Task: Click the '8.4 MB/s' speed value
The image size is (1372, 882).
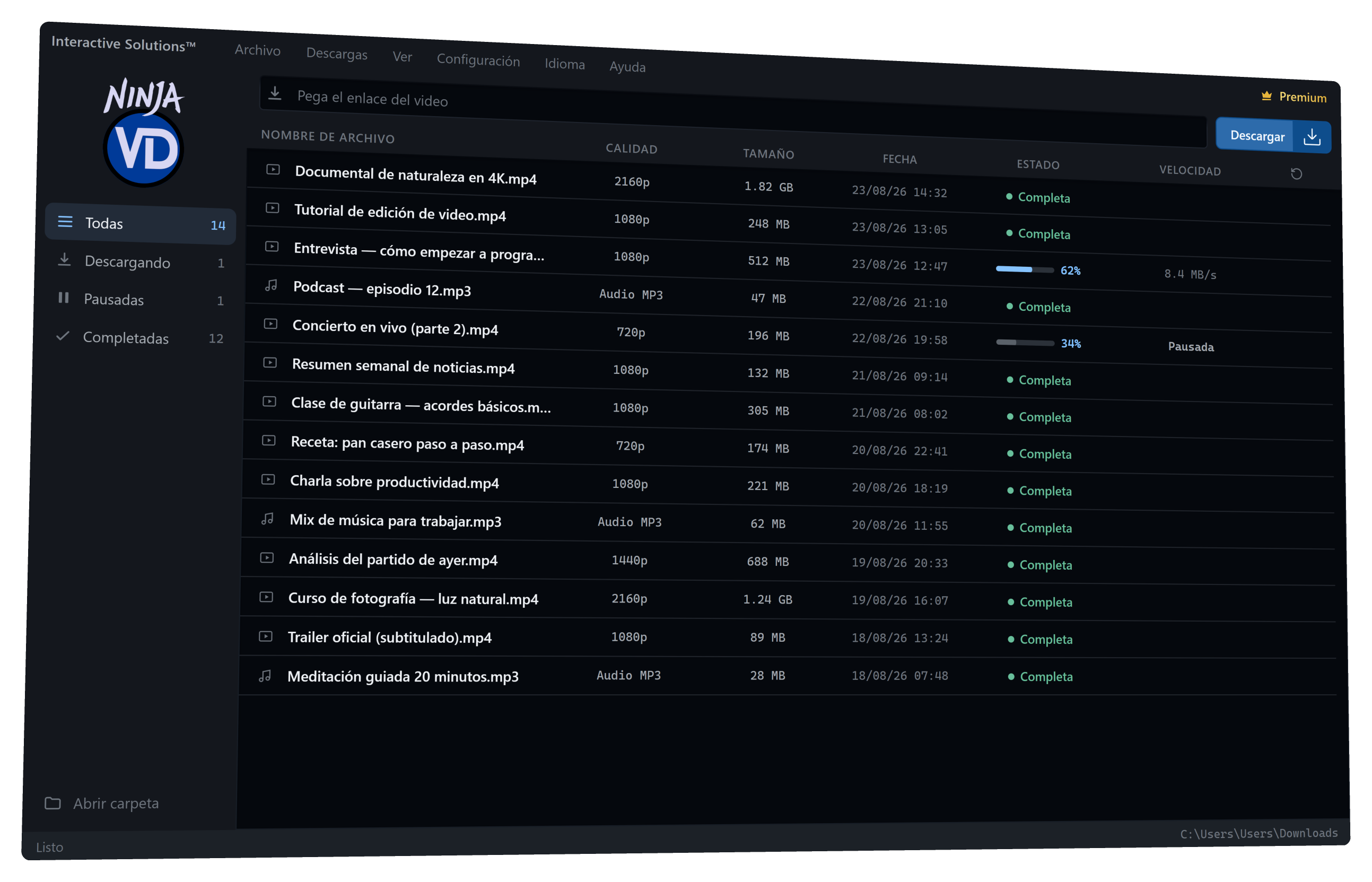Action: tap(1190, 274)
